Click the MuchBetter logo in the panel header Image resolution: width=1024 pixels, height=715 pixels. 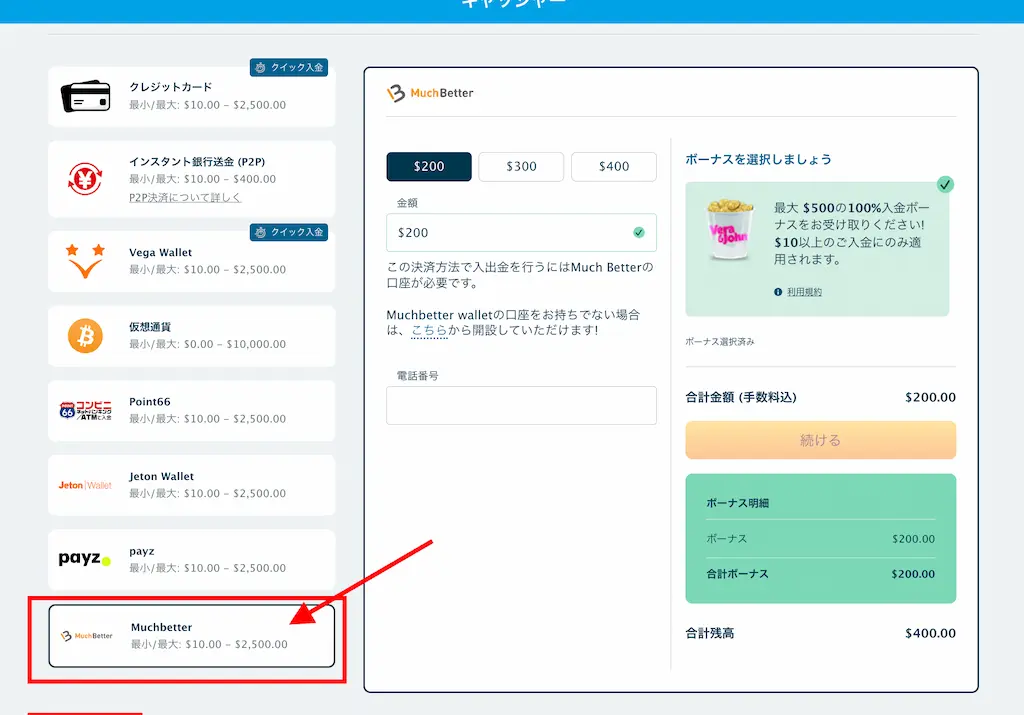(x=430, y=93)
